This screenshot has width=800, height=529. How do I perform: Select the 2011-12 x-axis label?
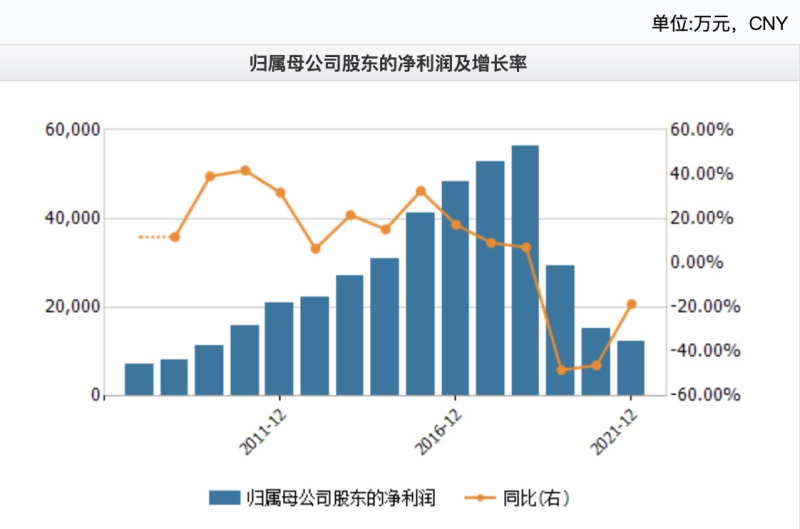[263, 432]
